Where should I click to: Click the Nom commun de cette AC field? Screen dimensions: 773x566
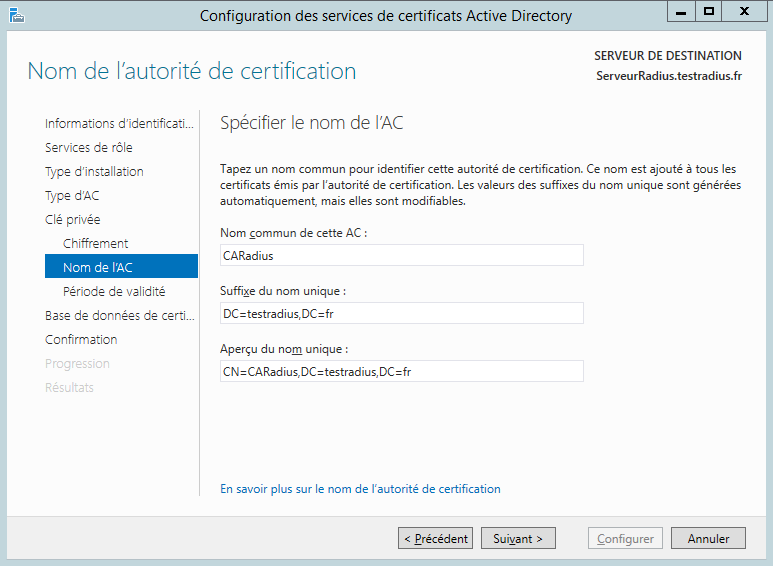point(401,256)
